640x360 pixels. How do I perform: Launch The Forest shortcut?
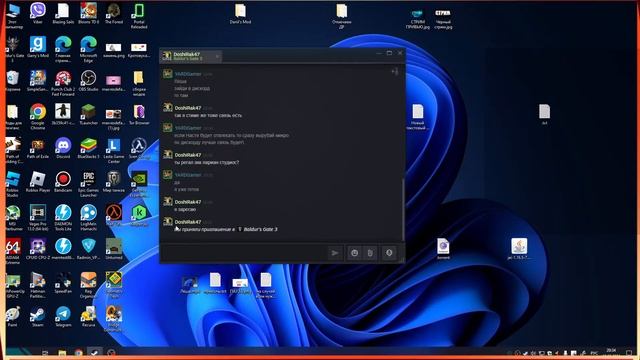[114, 13]
